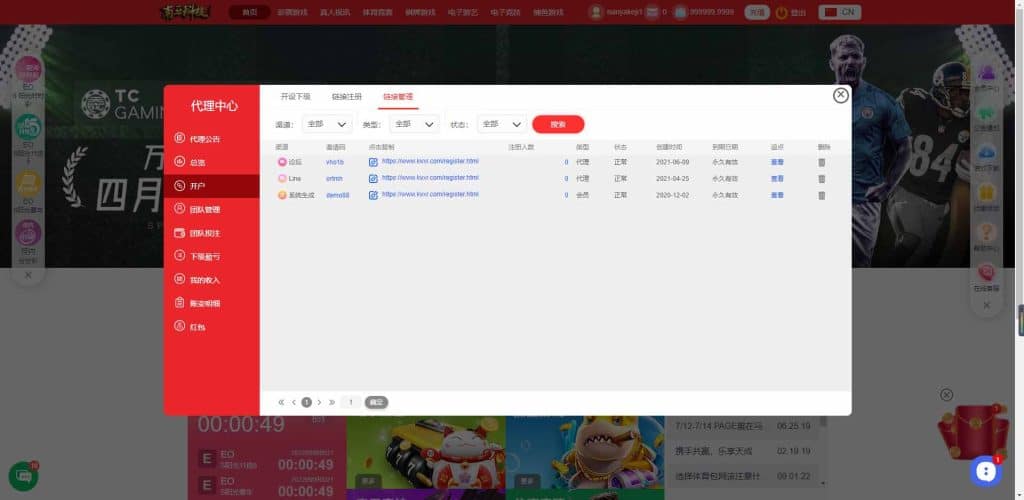
Task: View details link in the 2020-12-02 row
Action: point(777,195)
